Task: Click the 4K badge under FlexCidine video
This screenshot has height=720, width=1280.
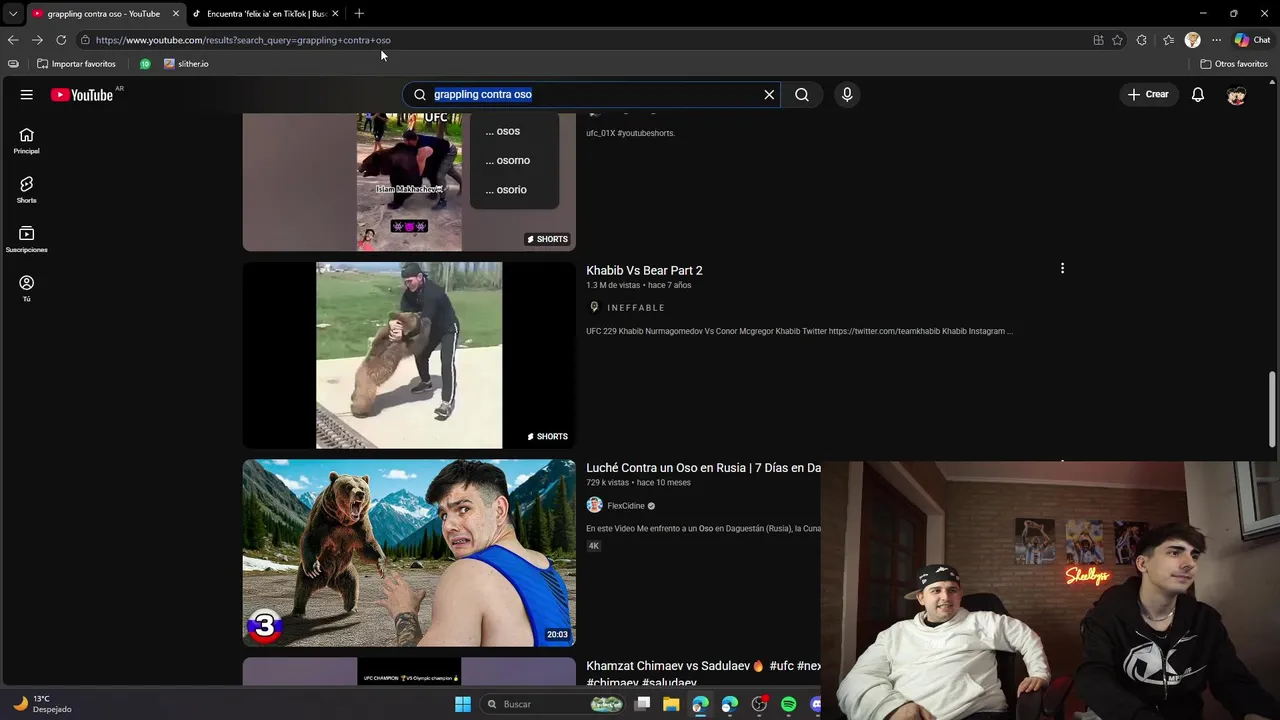Action: click(594, 546)
